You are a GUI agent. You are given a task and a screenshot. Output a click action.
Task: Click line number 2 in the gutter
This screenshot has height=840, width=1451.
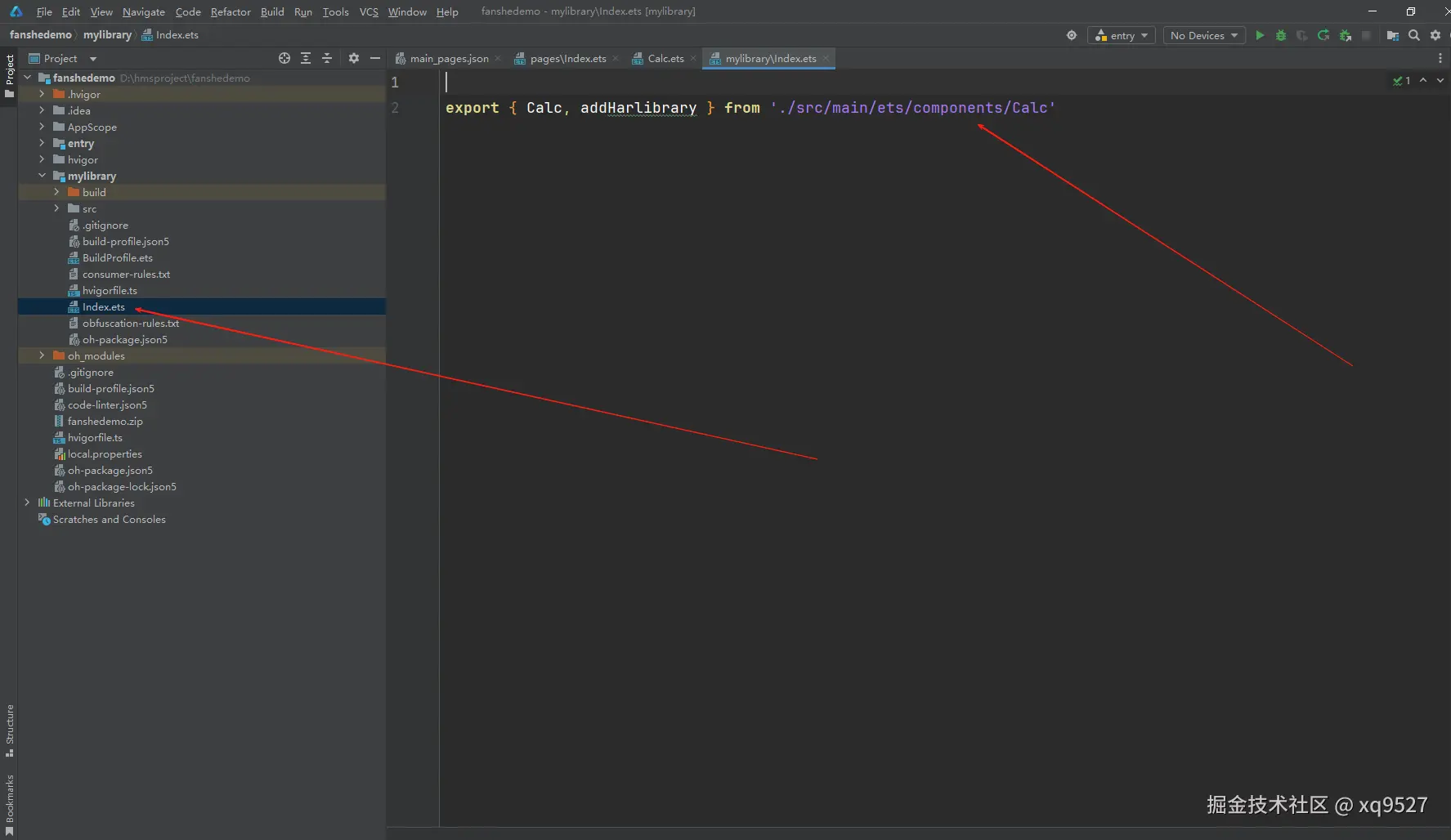coord(395,108)
